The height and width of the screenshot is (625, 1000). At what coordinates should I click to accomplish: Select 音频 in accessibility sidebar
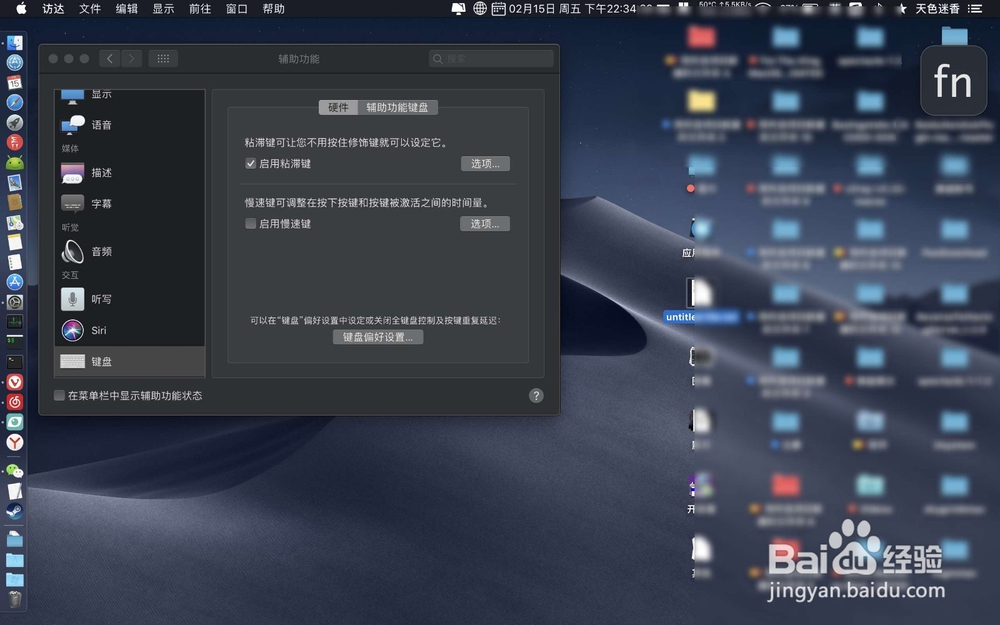(130, 252)
